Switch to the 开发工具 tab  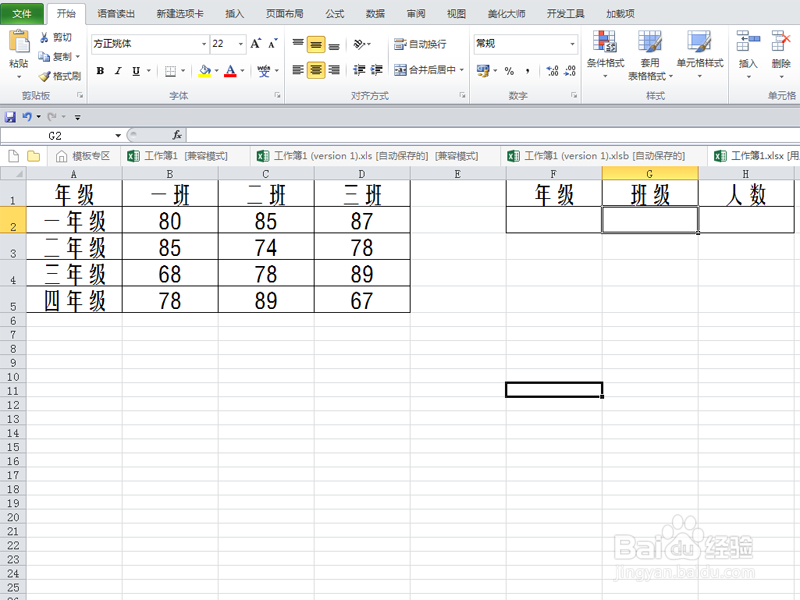pyautogui.click(x=565, y=14)
